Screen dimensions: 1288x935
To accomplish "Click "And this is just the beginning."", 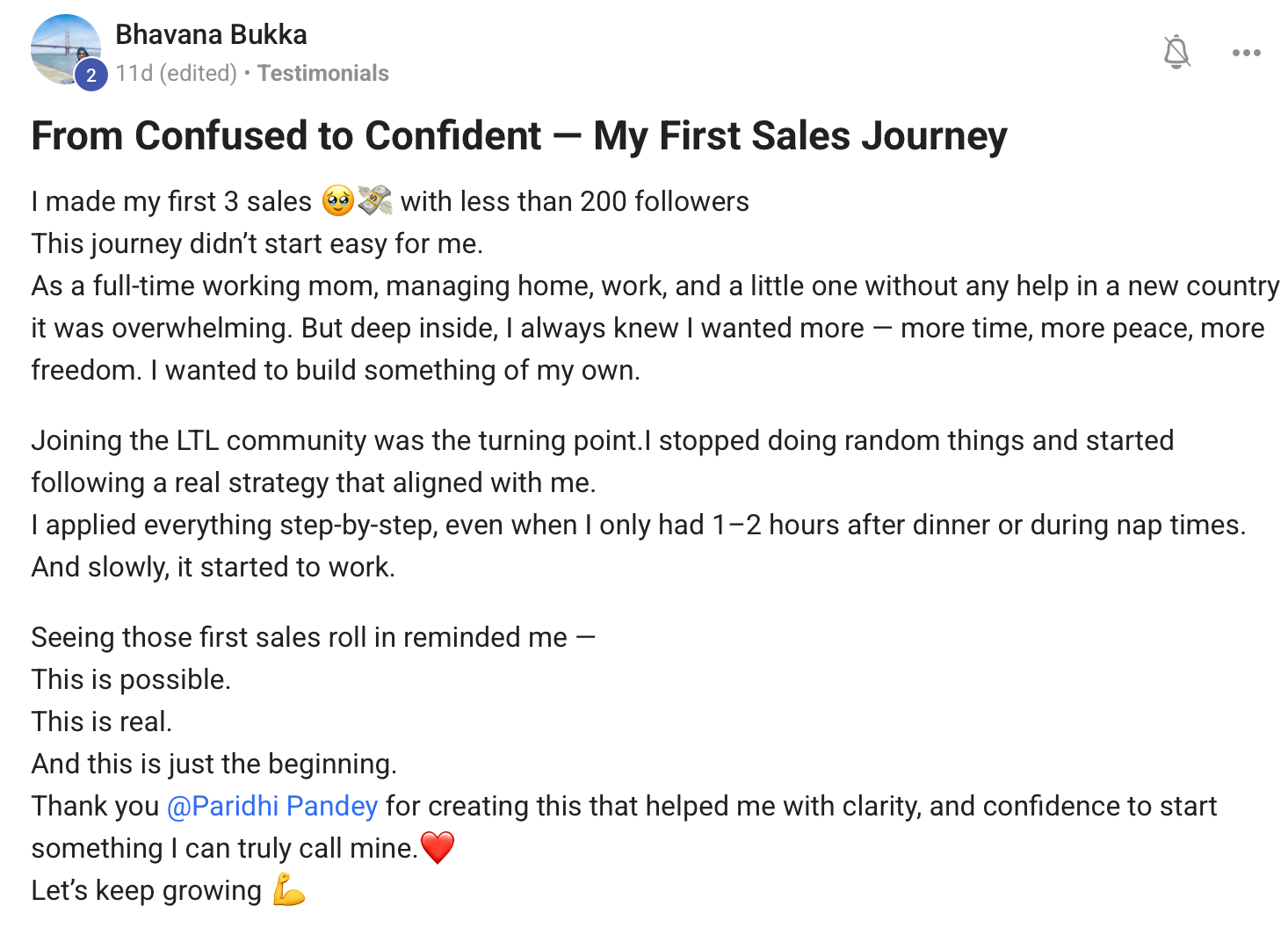I will coord(213,764).
